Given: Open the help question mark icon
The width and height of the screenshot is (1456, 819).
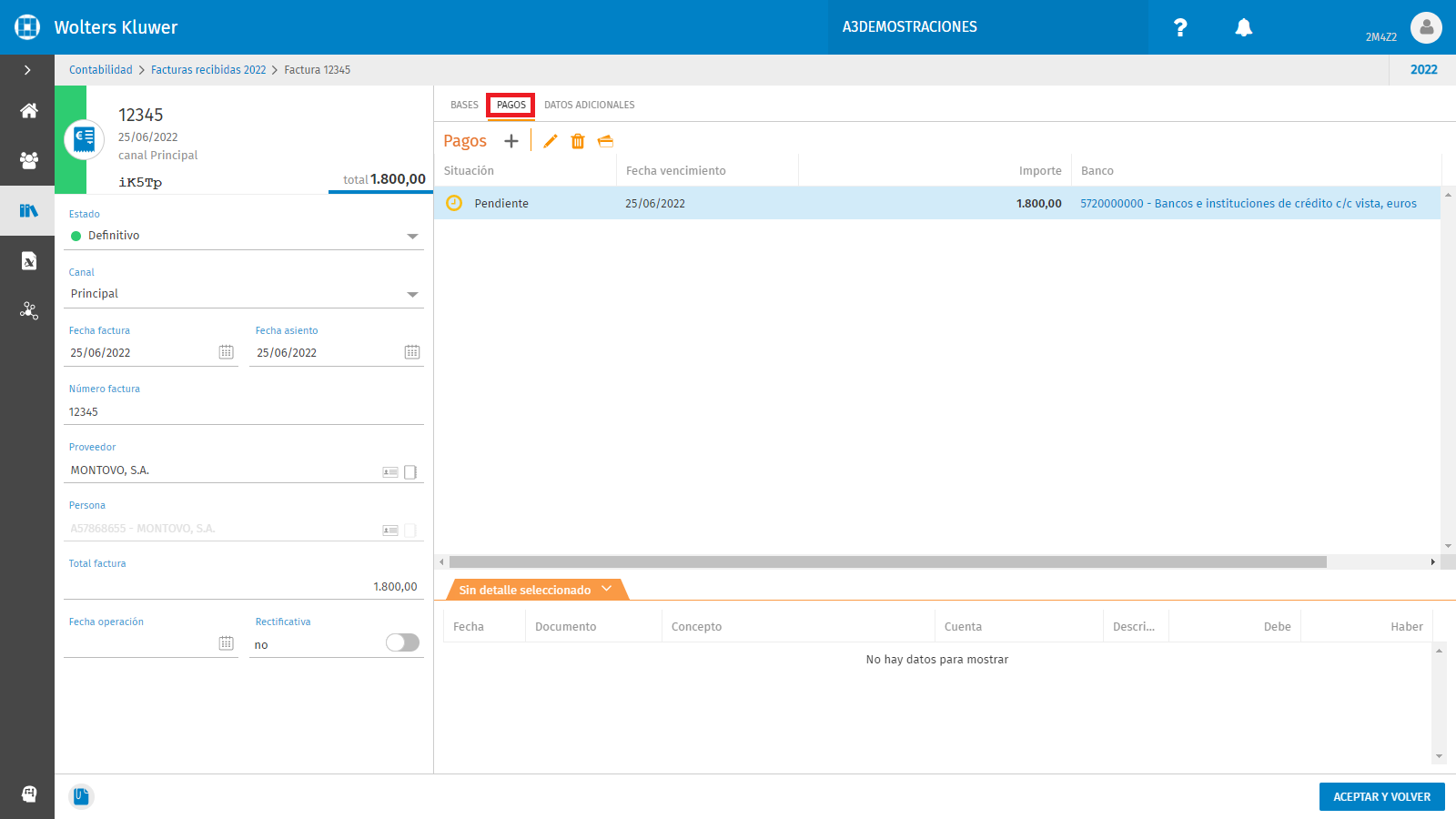Looking at the screenshot, I should point(1180,27).
